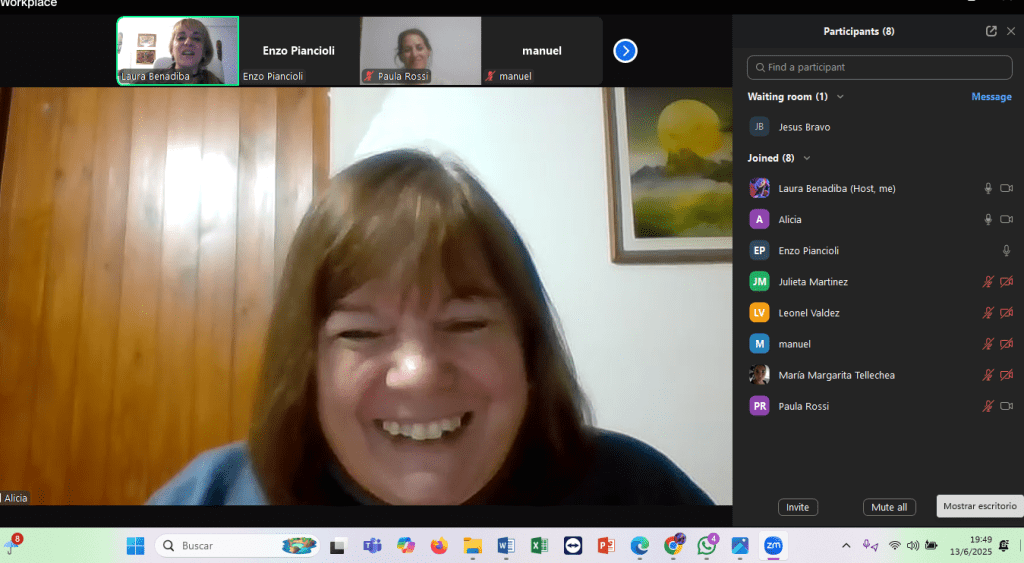This screenshot has height=563, width=1024.
Task: Click the Invite button
Action: tap(797, 507)
